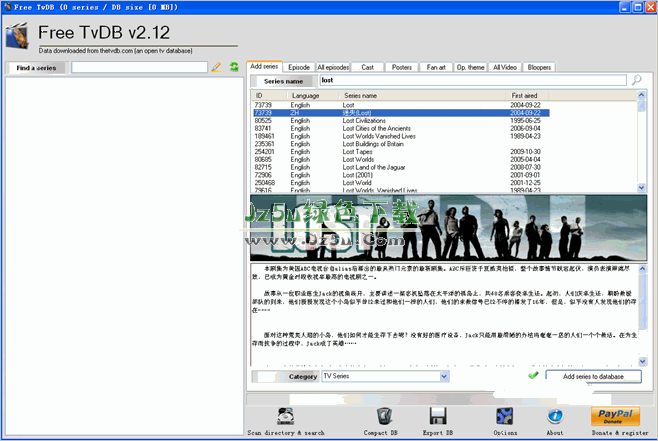The image size is (658, 441).
Task: Select the Lost Civilizations row
Action: 401,120
